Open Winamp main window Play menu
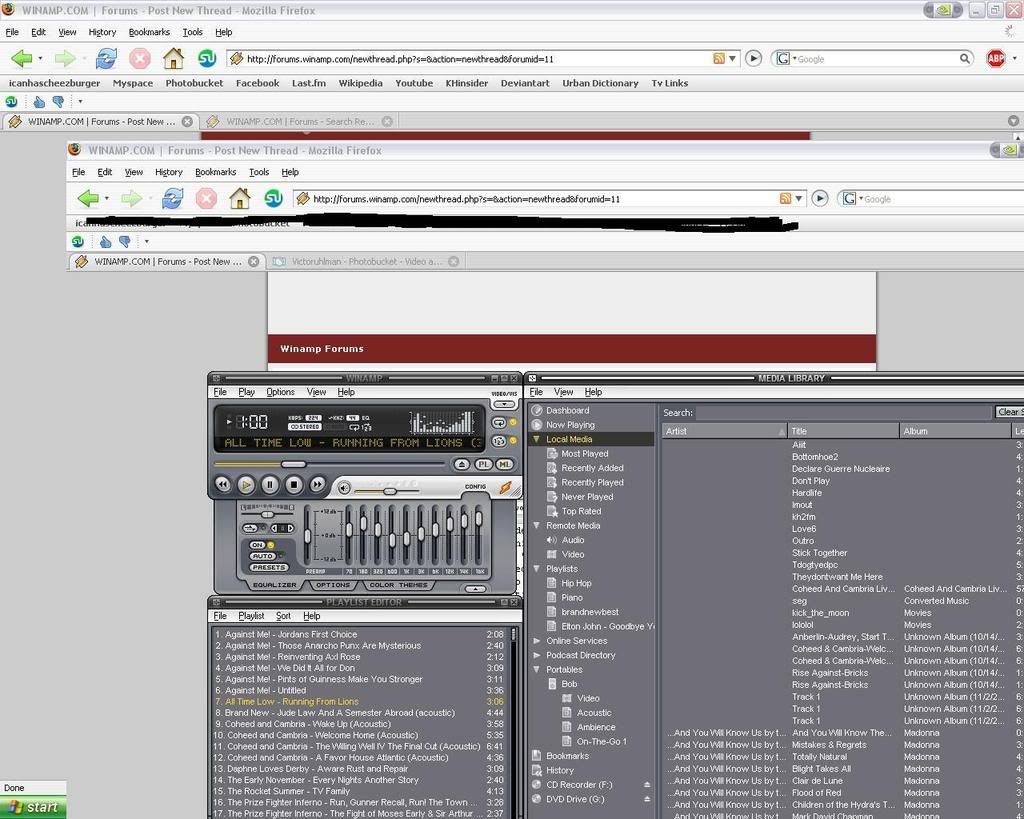Viewport: 1024px width, 819px height. tap(246, 392)
